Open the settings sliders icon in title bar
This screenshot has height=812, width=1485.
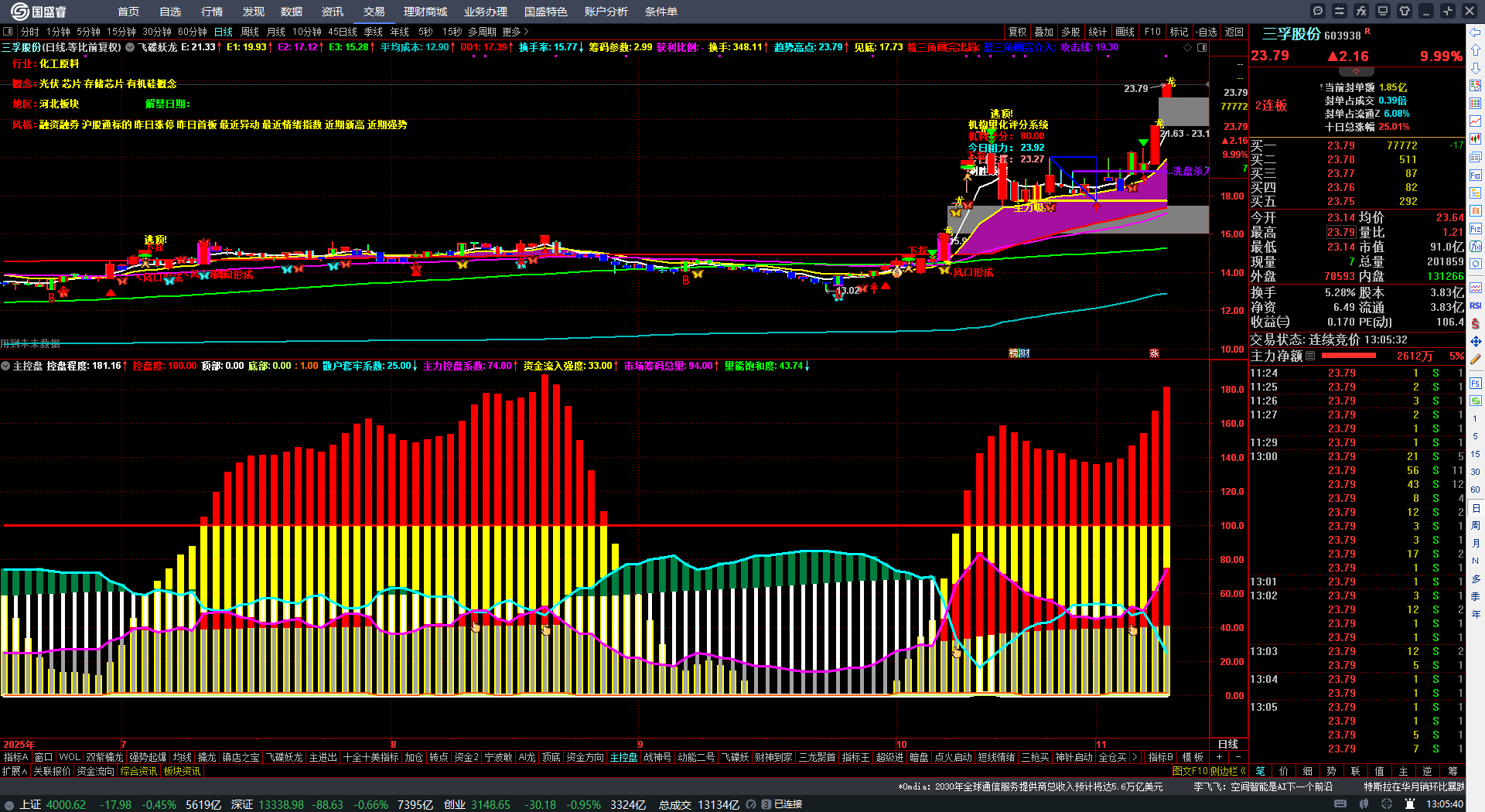coord(1340,11)
